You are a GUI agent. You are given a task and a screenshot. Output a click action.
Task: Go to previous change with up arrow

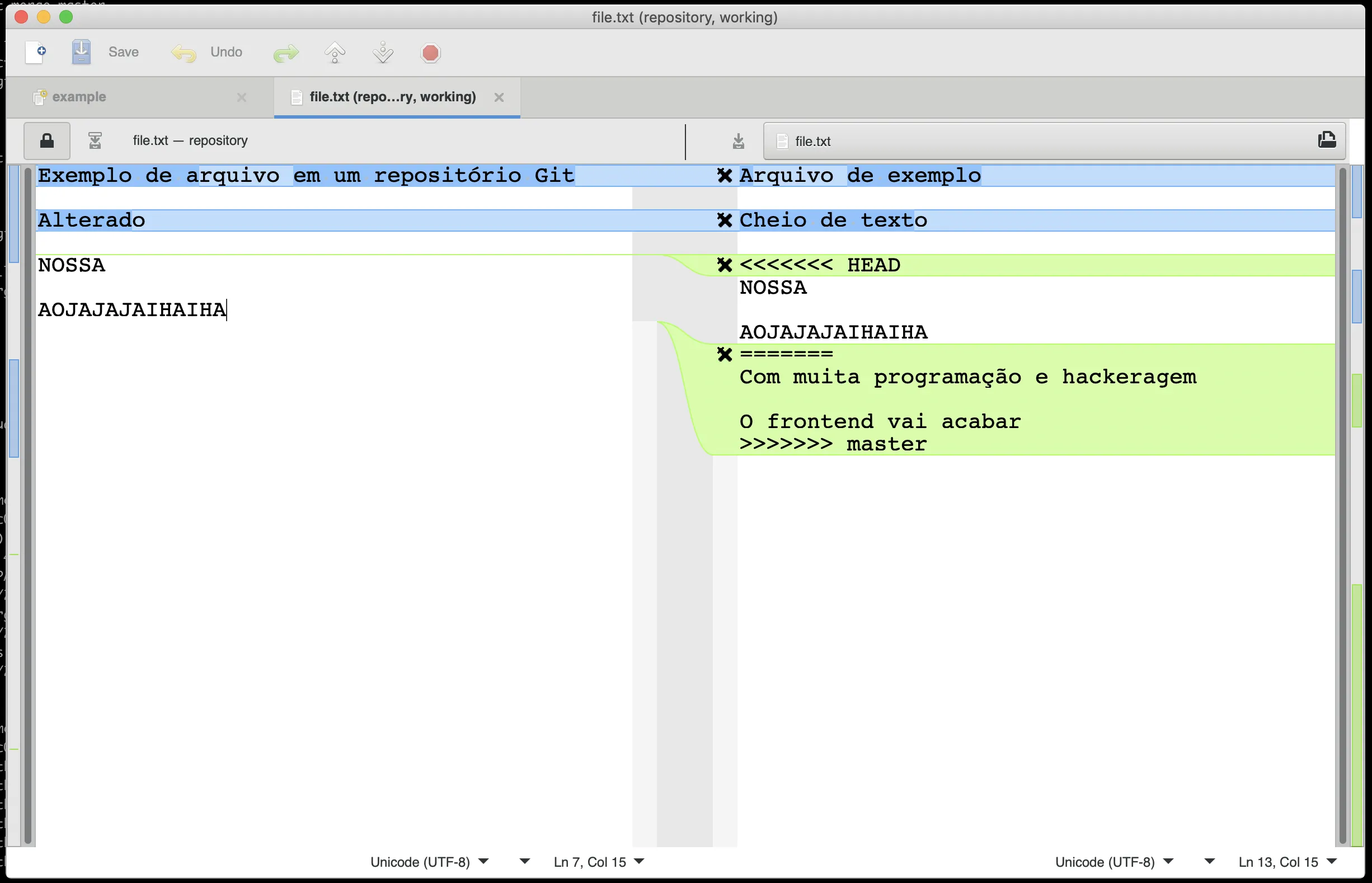335,53
